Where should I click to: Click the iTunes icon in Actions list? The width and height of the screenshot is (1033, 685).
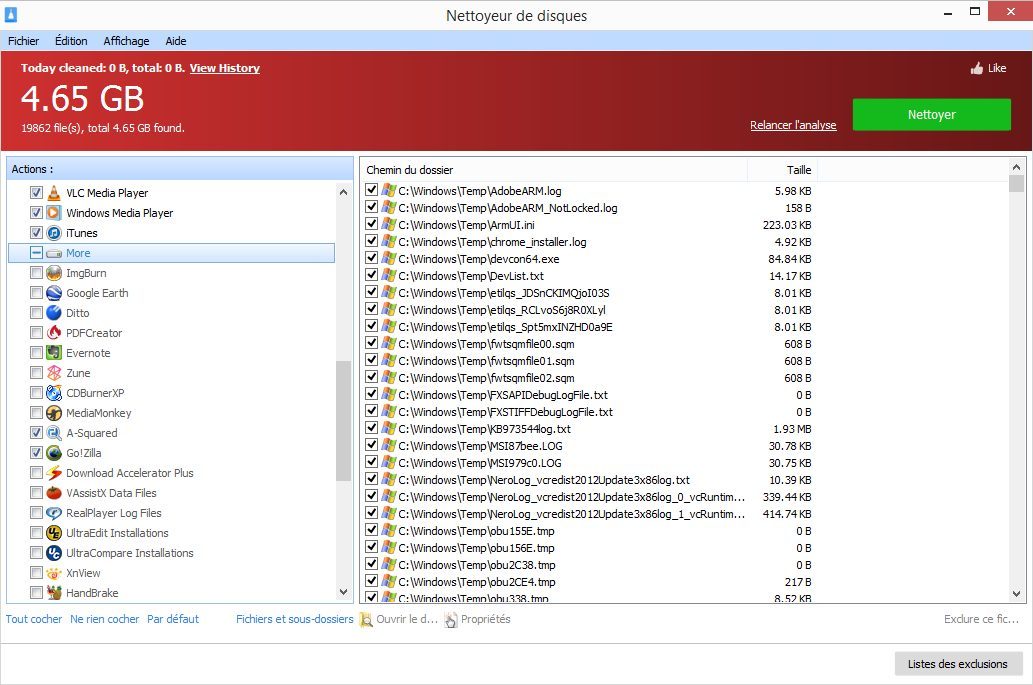[x=54, y=233]
